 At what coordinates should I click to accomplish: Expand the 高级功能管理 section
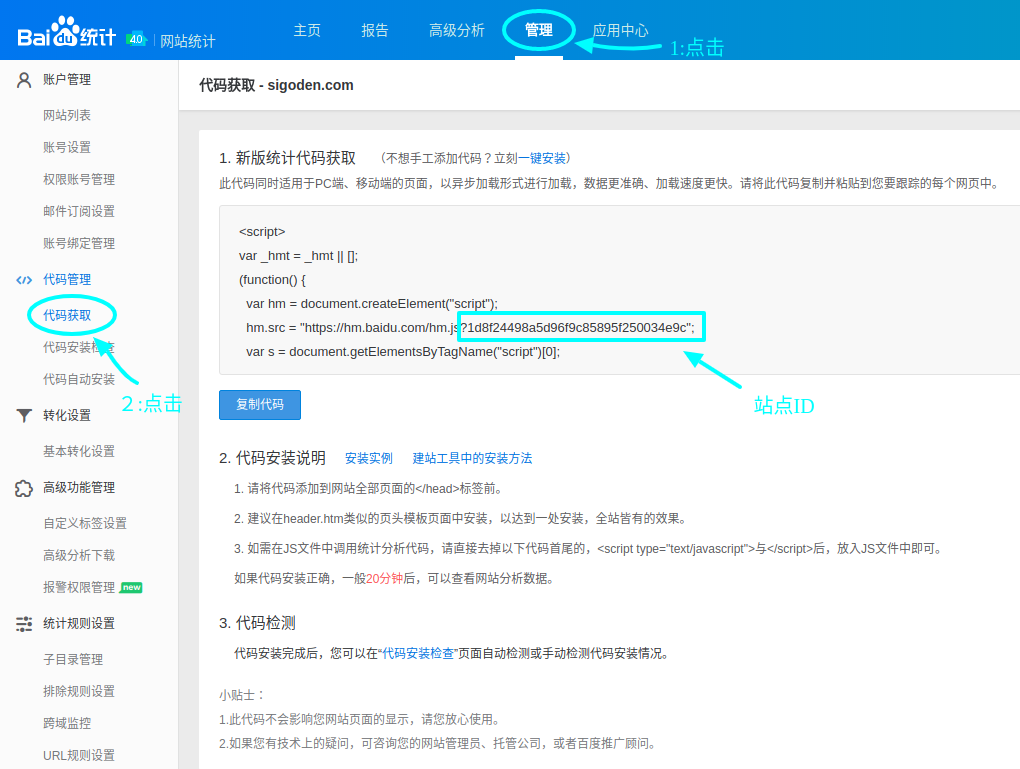[x=79, y=487]
